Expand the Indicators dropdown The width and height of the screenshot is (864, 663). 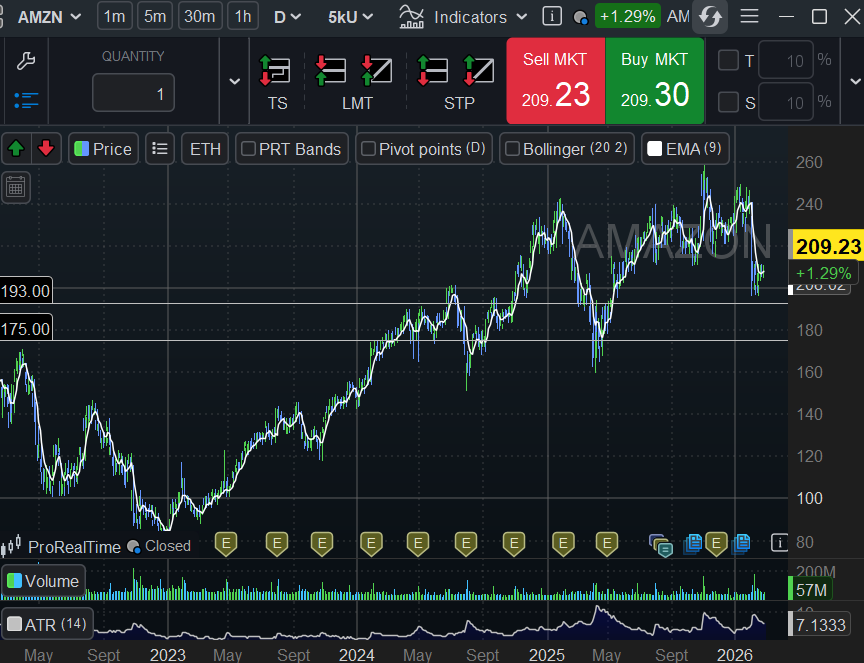[466, 17]
